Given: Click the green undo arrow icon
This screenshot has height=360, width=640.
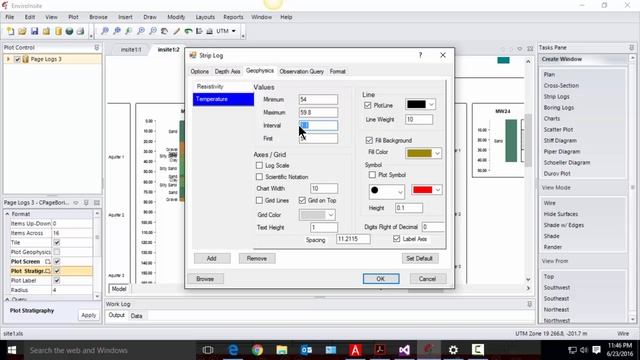Looking at the screenshot, I should 188,31.
